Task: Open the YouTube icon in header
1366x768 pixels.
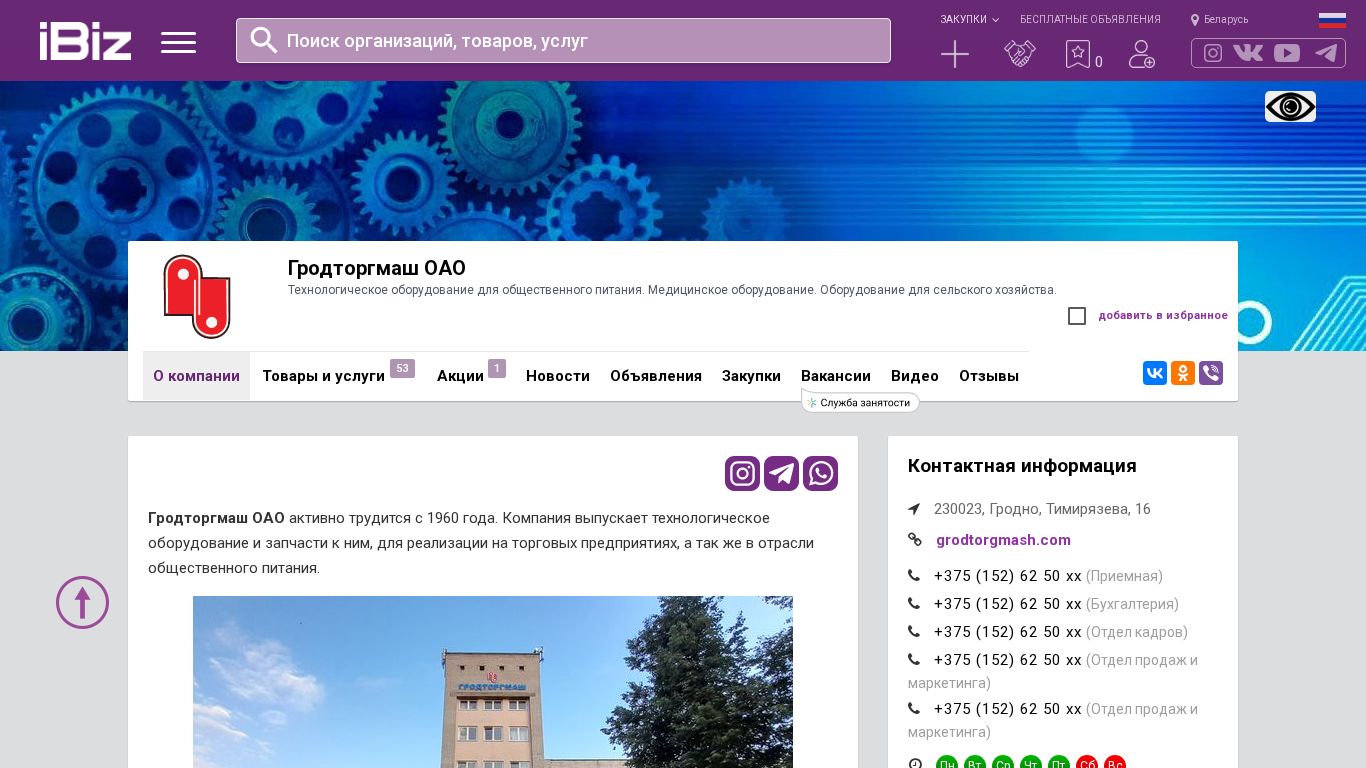Action: tap(1287, 53)
